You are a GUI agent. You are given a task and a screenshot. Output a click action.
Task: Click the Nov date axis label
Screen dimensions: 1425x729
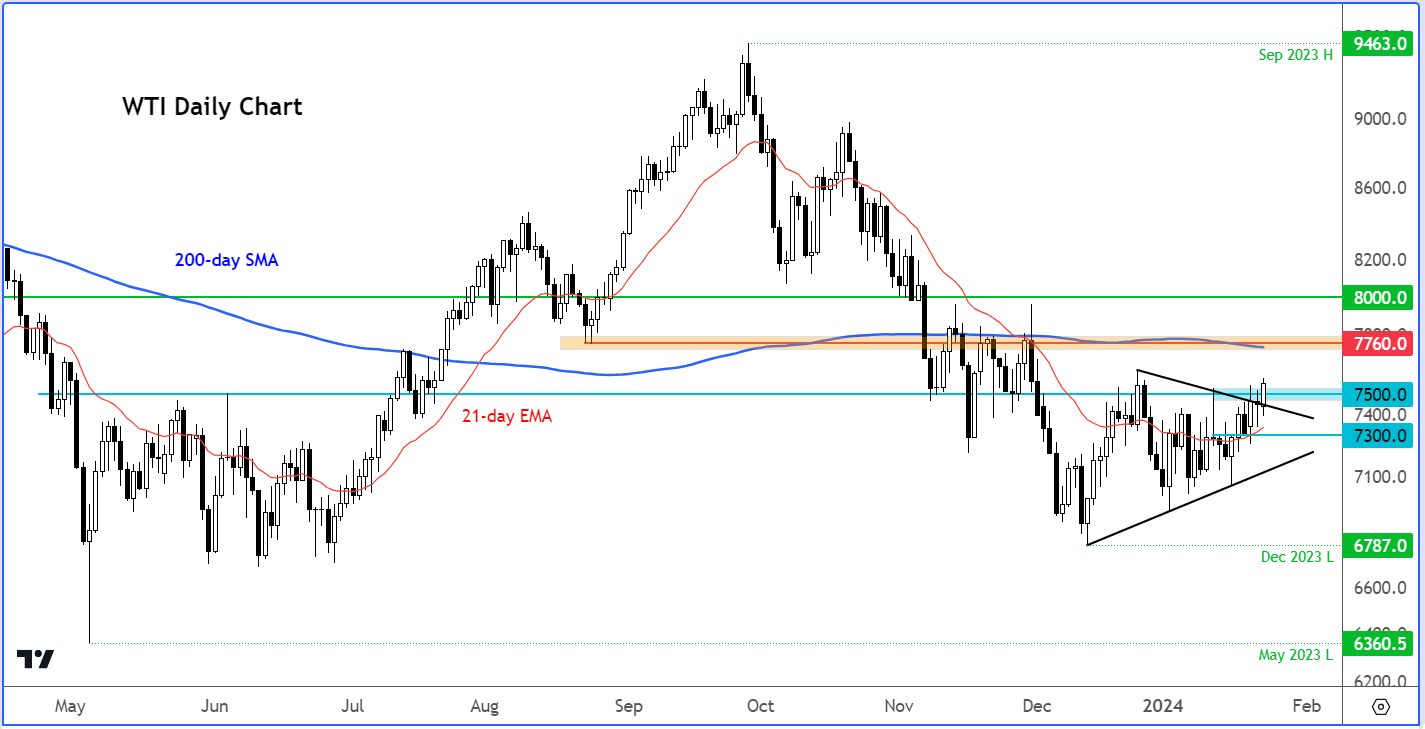pos(900,706)
